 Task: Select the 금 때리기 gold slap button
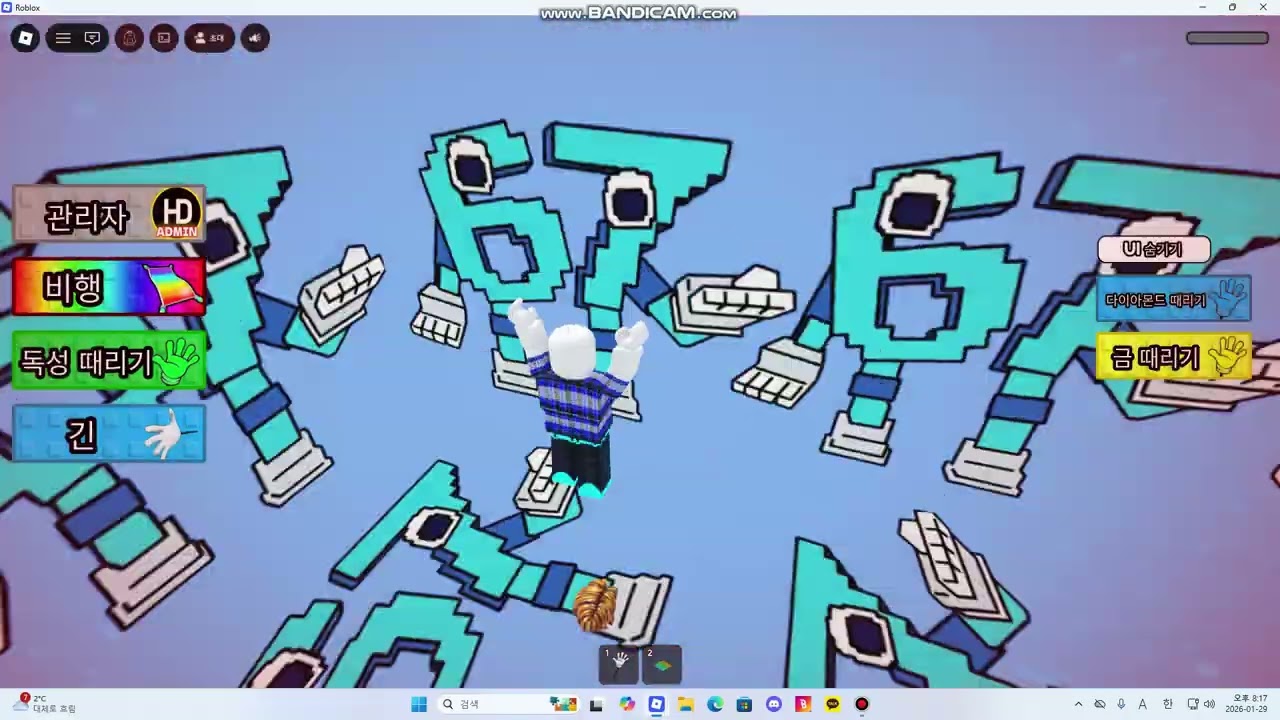1173,357
